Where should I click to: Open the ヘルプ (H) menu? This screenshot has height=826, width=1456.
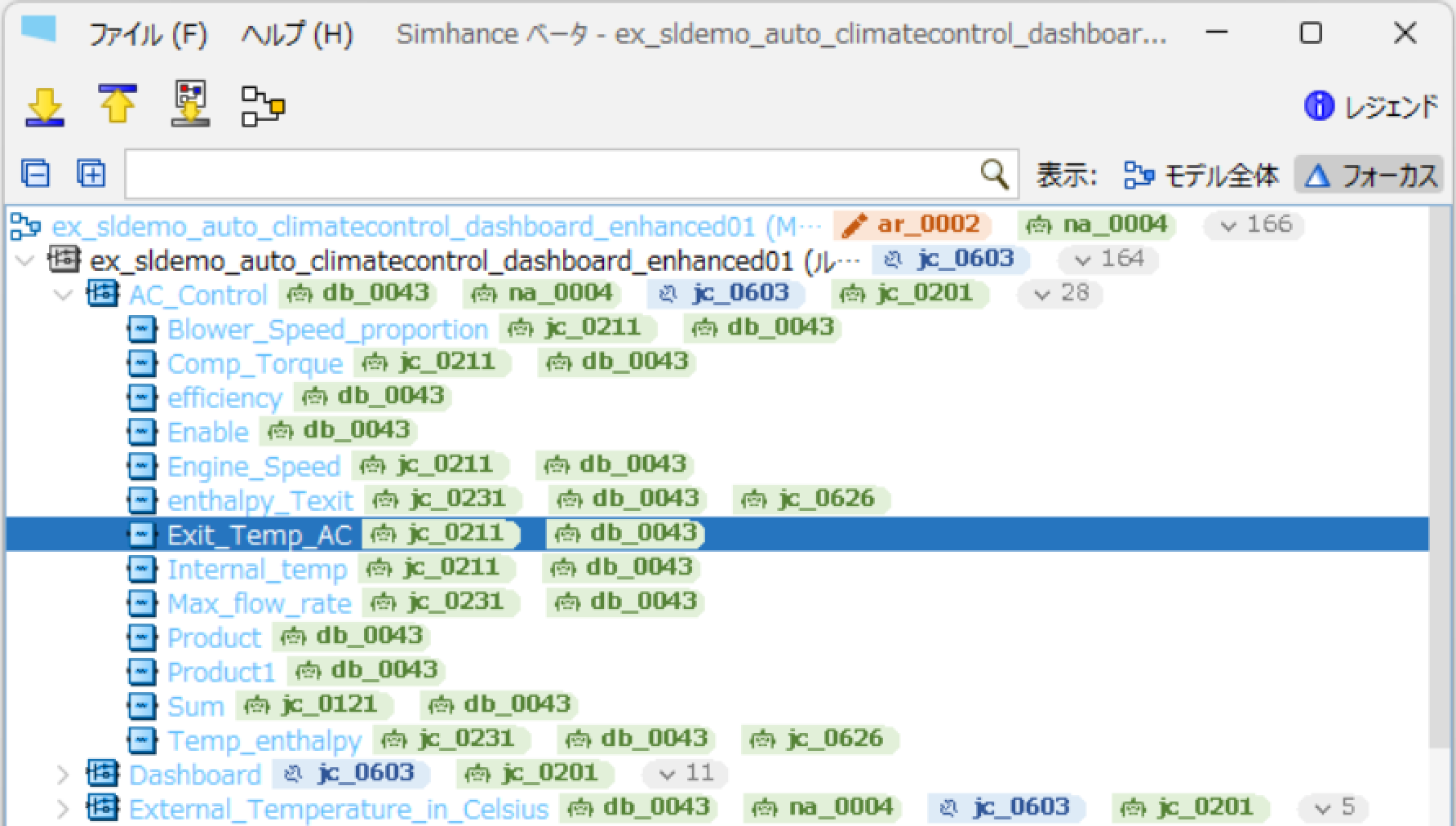296,34
